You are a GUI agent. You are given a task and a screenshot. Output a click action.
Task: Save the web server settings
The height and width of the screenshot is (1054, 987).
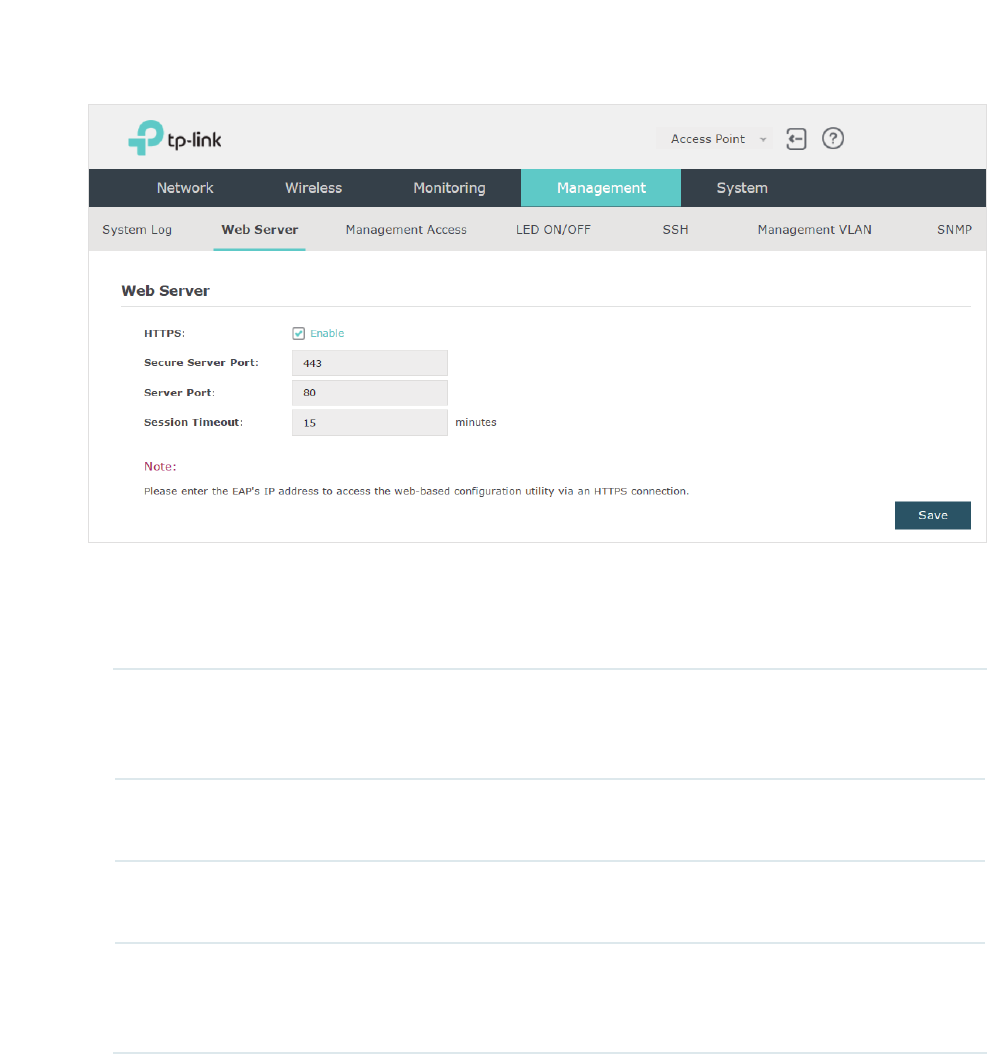[x=933, y=516]
